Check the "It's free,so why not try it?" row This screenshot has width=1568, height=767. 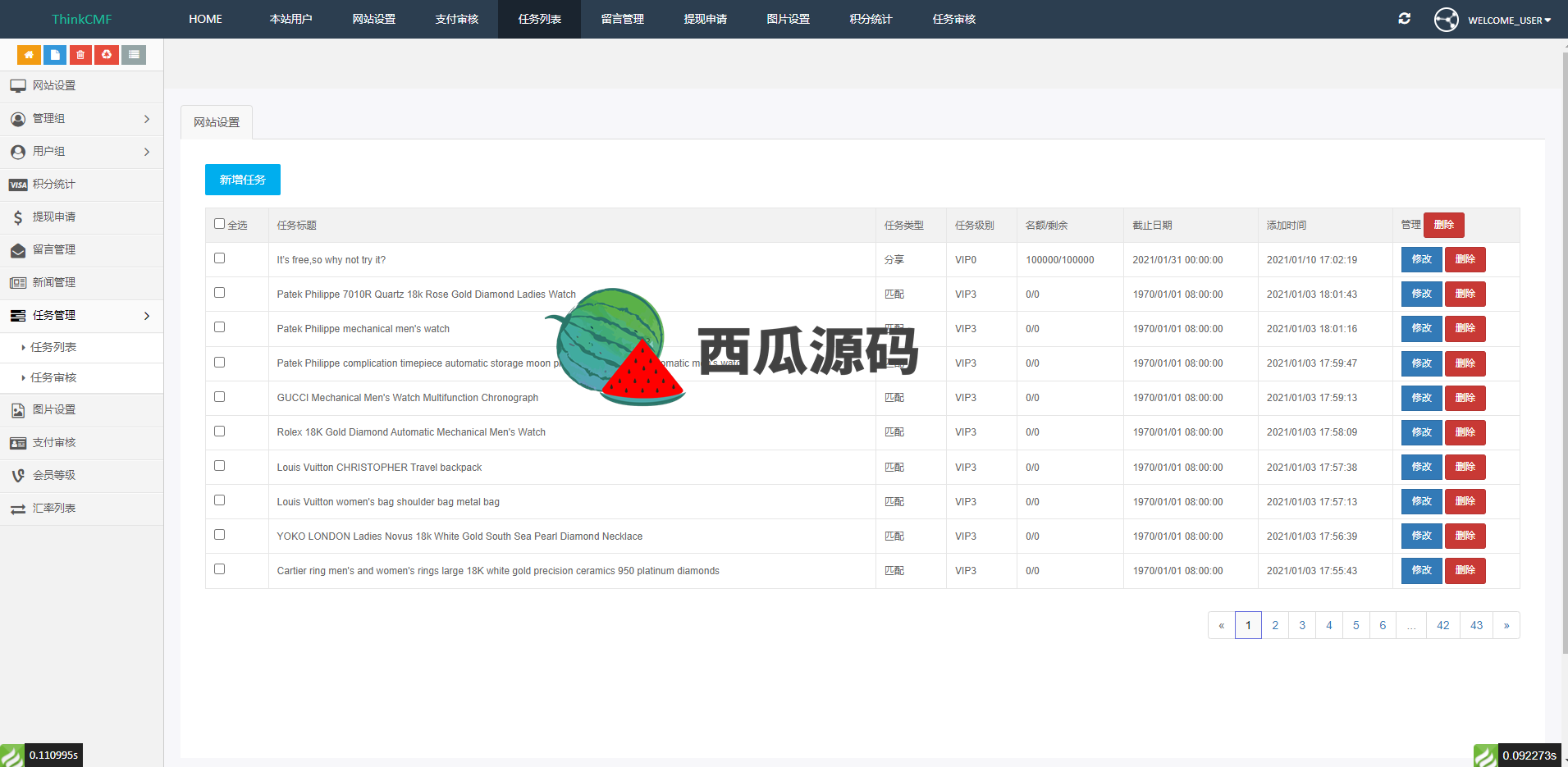point(219,258)
